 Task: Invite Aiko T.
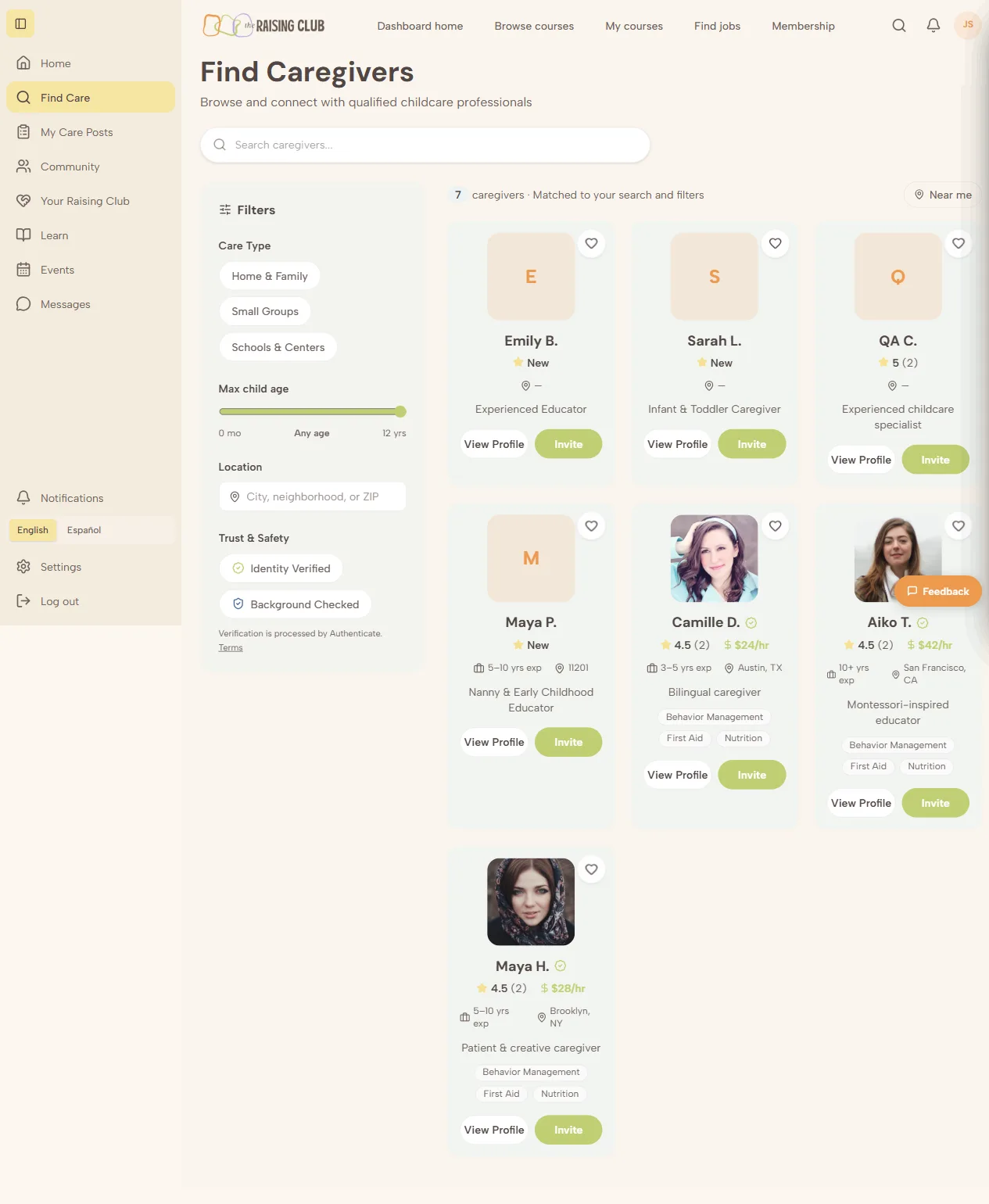point(935,803)
